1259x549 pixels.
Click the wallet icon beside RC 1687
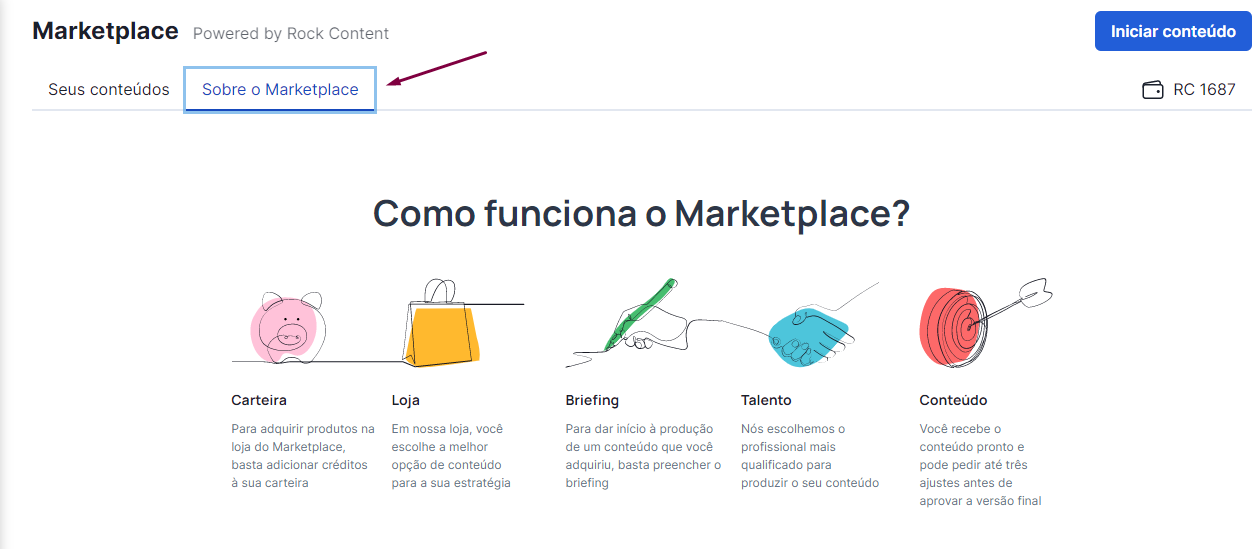click(1153, 90)
